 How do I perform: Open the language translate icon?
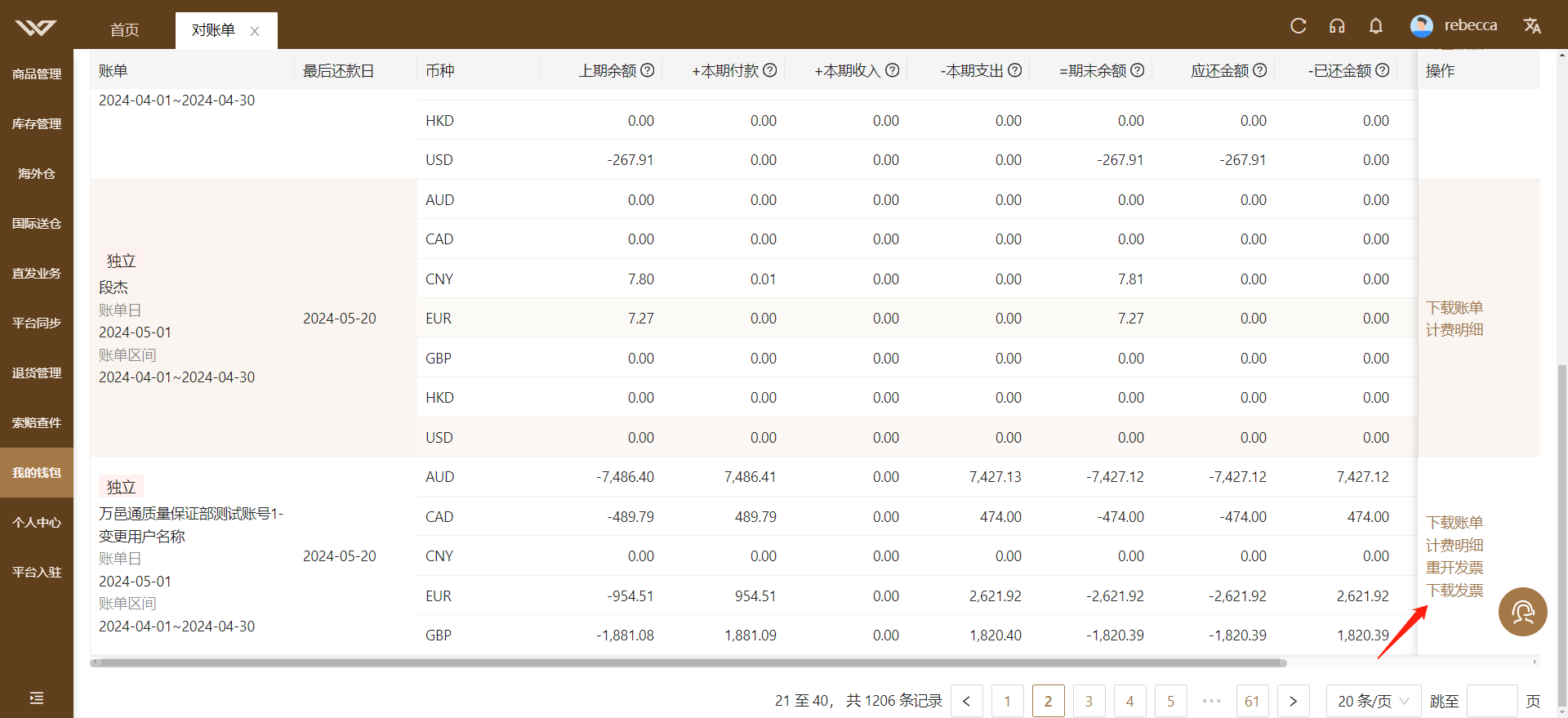1532,26
